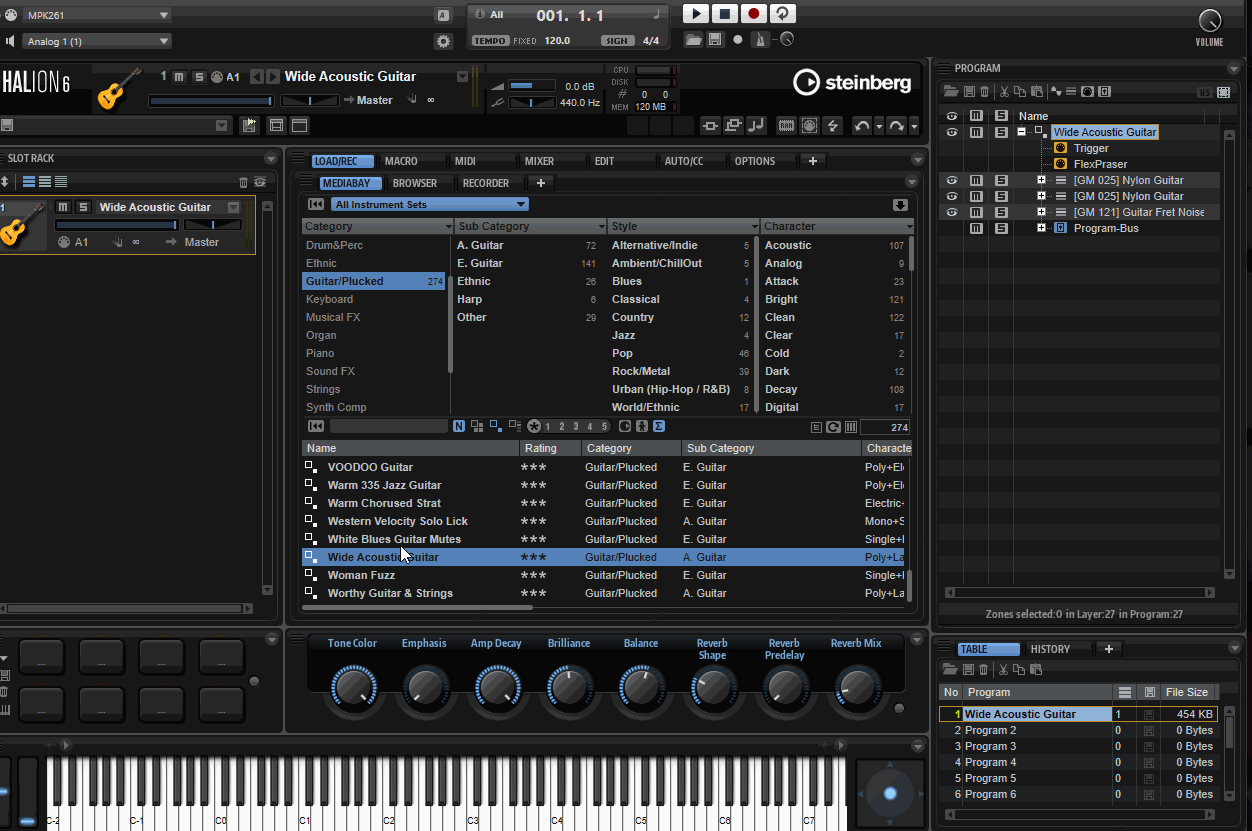Screen dimensions: 1252x831
Task: Open the HISTORY tab
Action: [1050, 649]
